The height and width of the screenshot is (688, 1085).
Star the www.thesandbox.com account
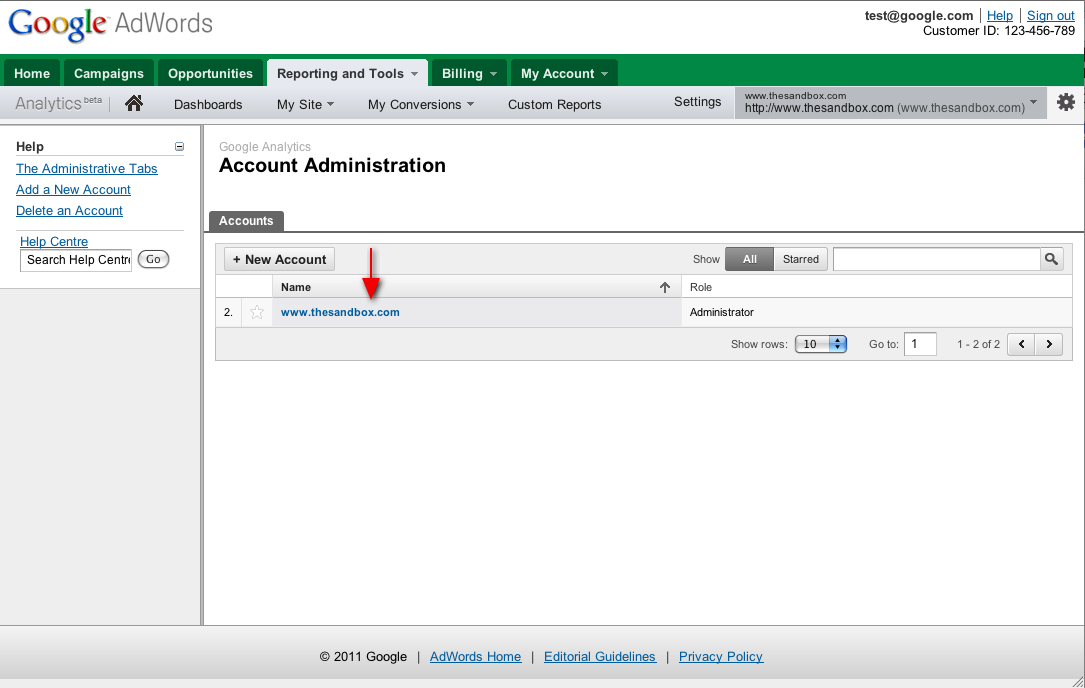click(257, 312)
